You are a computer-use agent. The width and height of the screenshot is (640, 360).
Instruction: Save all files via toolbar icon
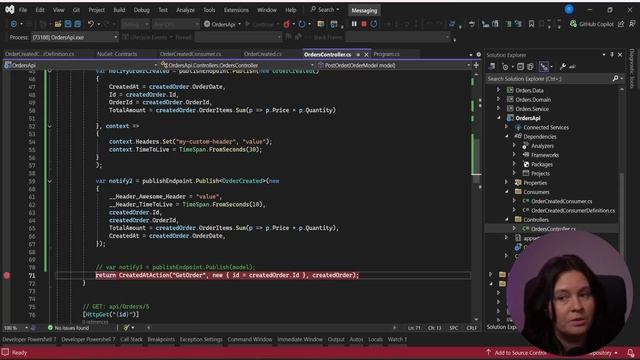click(78, 24)
